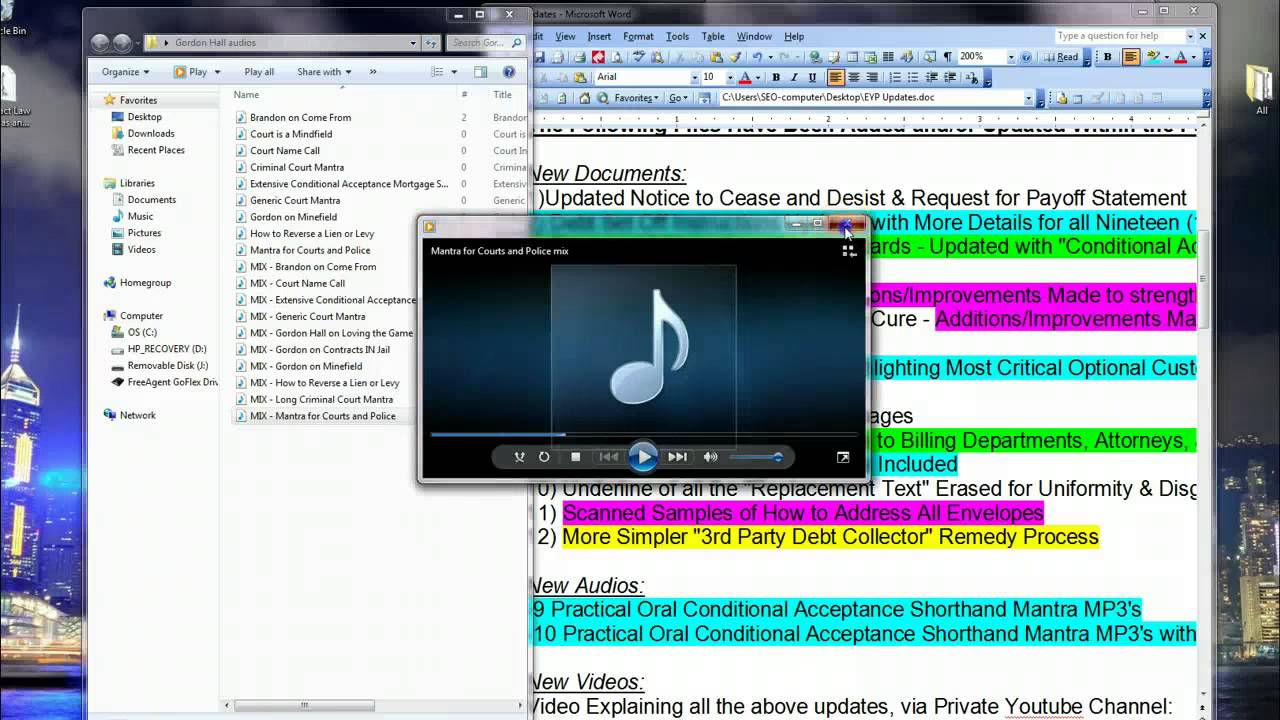Click the Play all button in Explorer
1280x720 pixels.
(x=259, y=72)
